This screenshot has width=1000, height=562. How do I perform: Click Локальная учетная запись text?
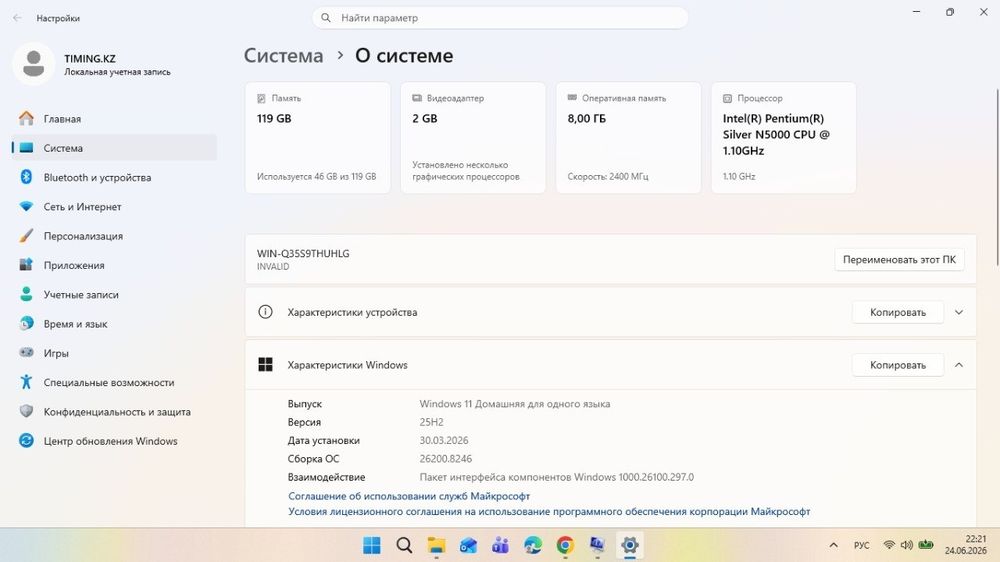pos(117,72)
